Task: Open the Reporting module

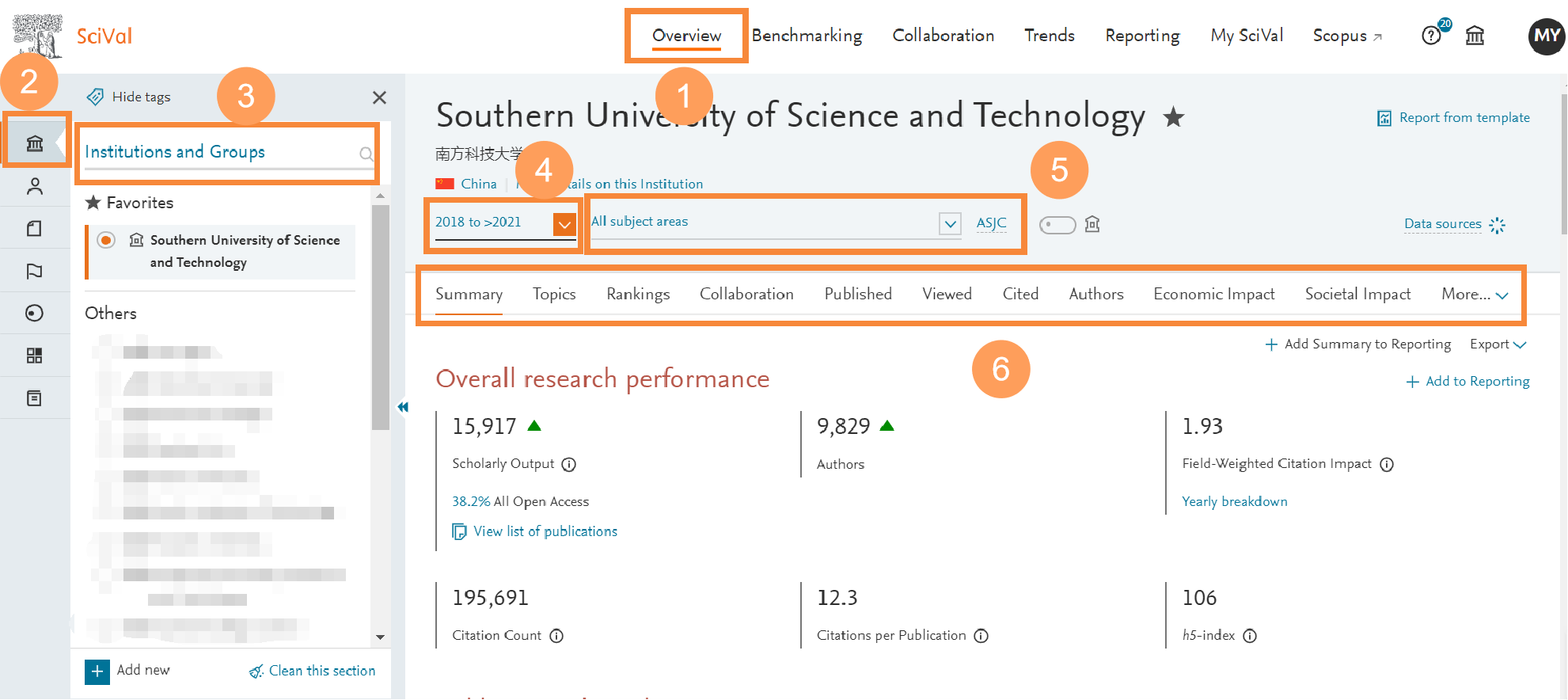Action: [1142, 36]
